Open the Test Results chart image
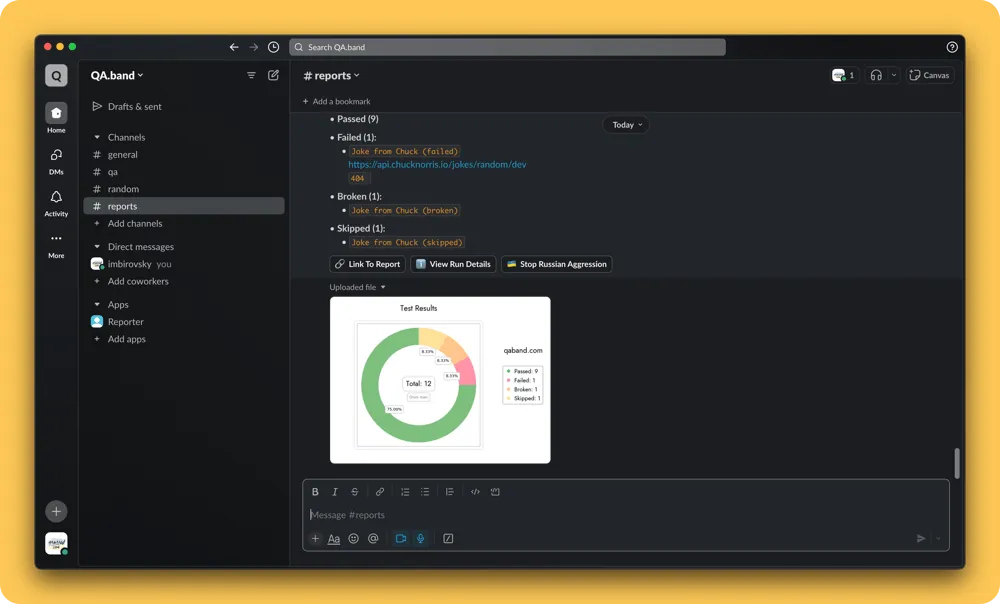The image size is (1000, 604). 440,380
